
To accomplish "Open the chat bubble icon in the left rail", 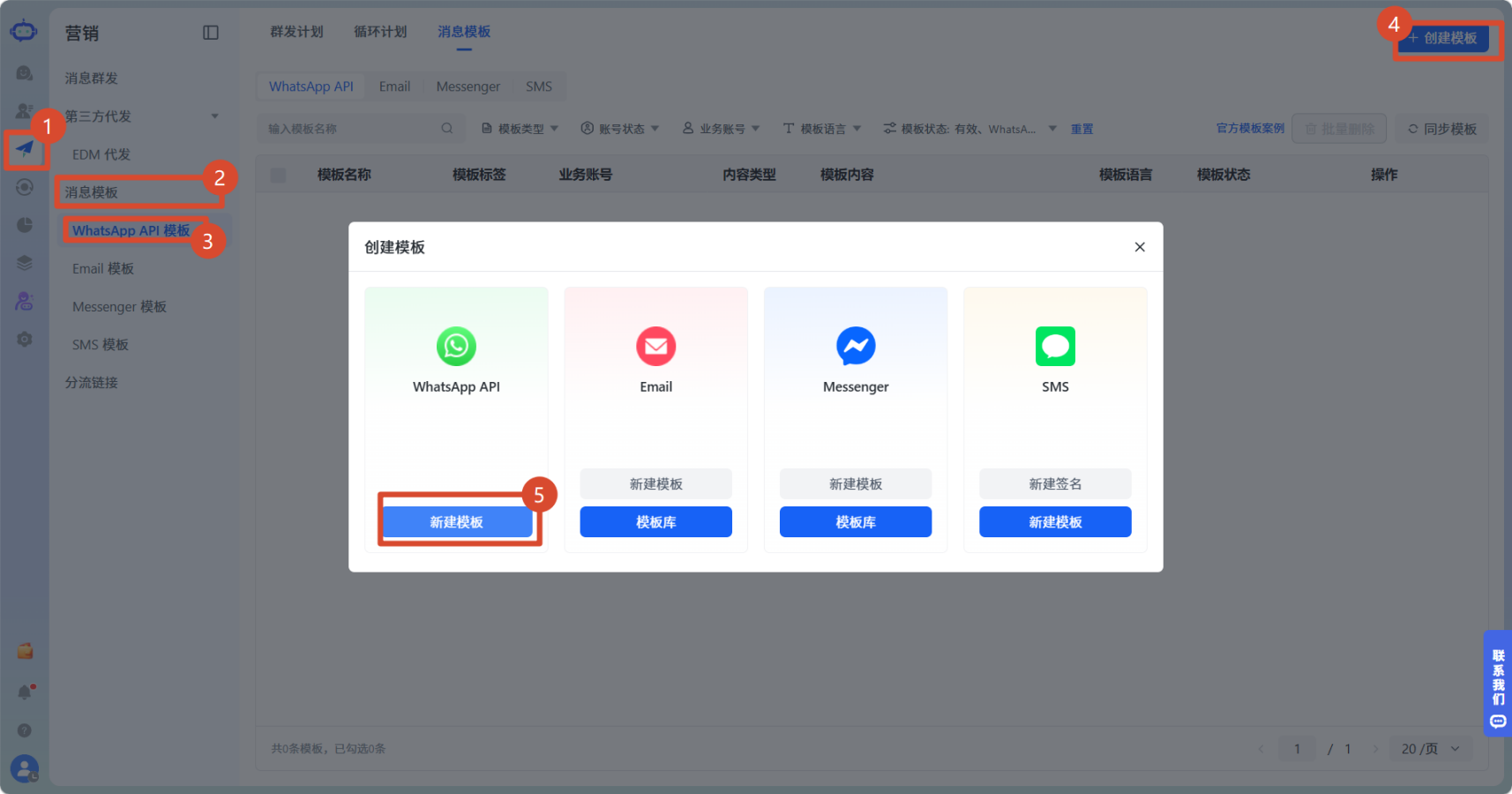I will 24,73.
